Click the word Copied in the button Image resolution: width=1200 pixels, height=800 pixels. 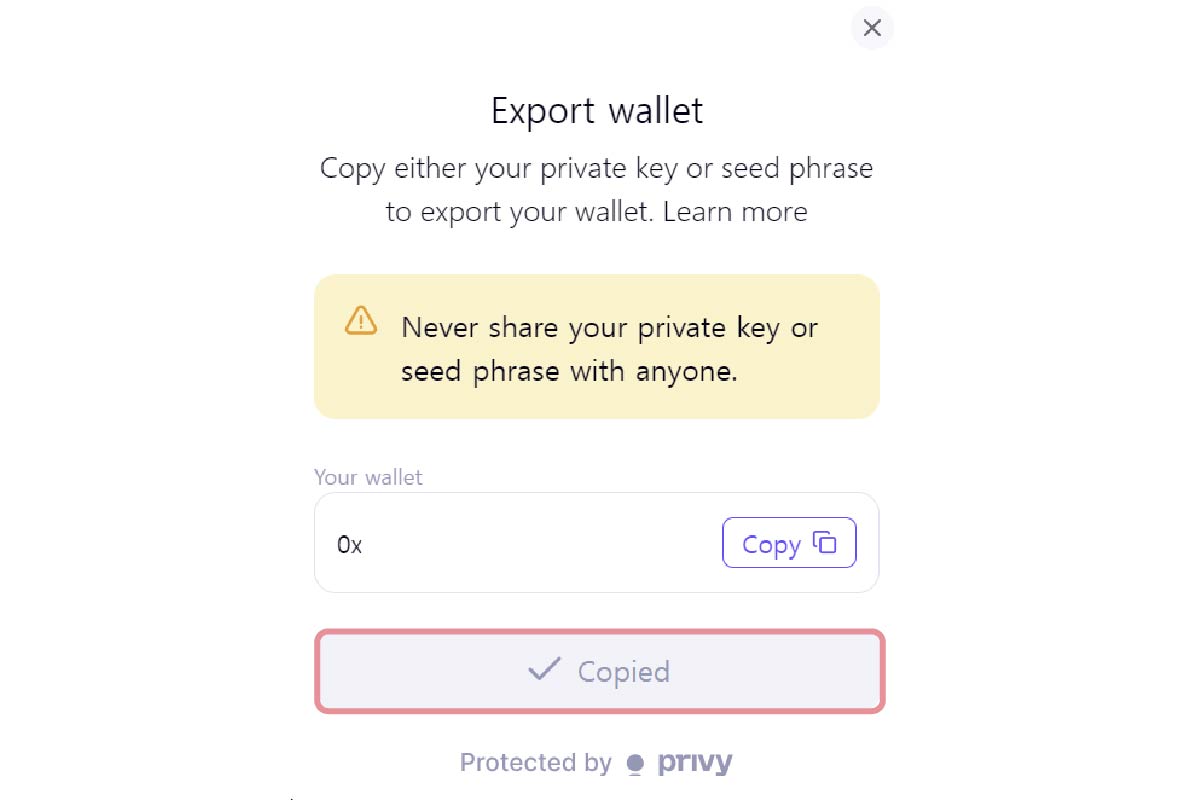click(x=623, y=671)
